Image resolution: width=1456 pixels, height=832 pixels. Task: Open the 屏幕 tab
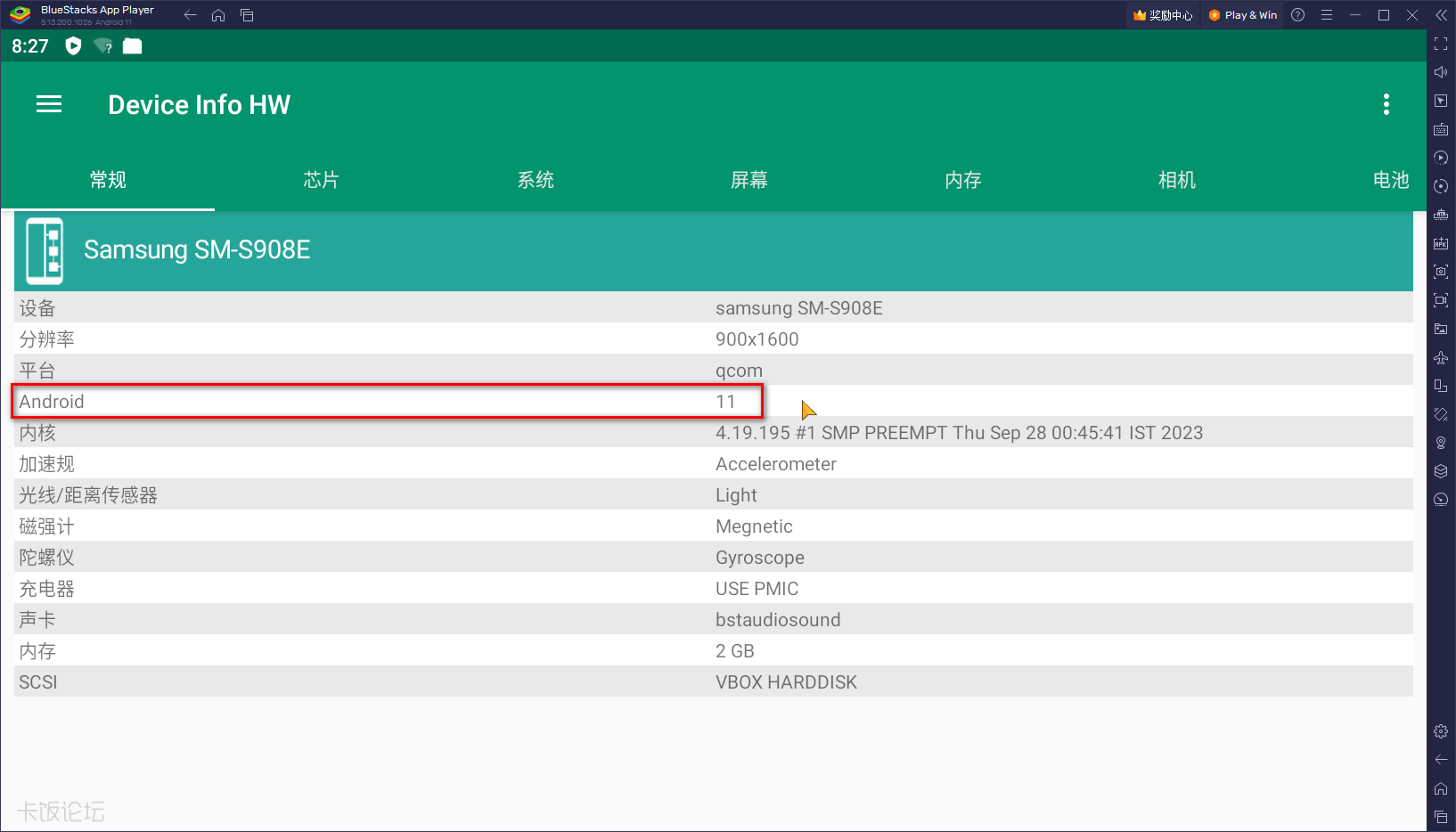click(x=749, y=180)
